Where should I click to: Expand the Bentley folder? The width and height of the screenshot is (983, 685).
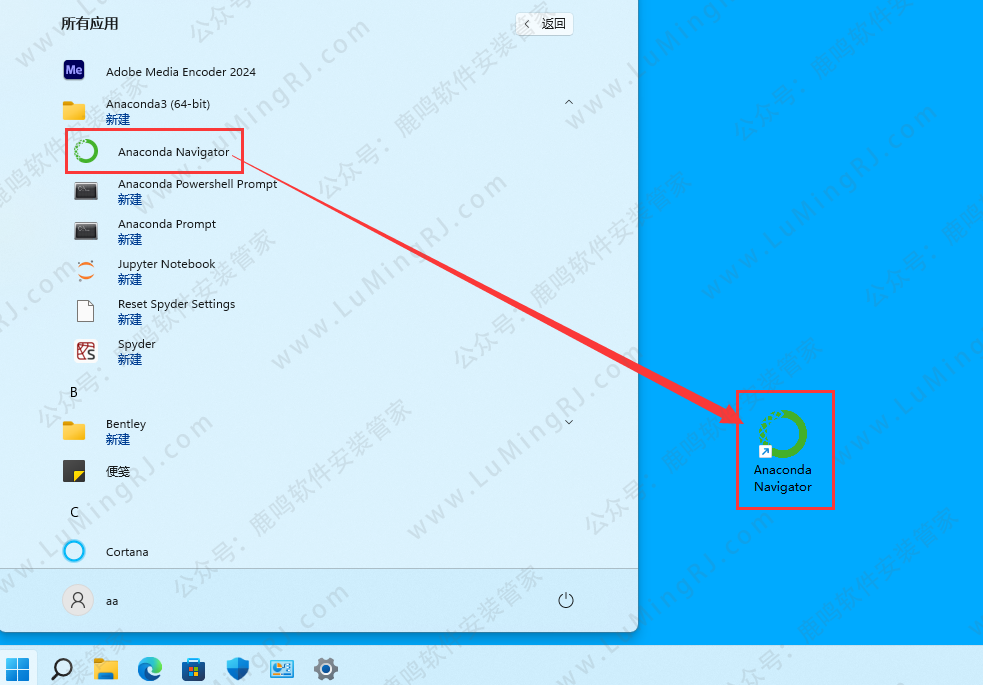click(x=568, y=422)
